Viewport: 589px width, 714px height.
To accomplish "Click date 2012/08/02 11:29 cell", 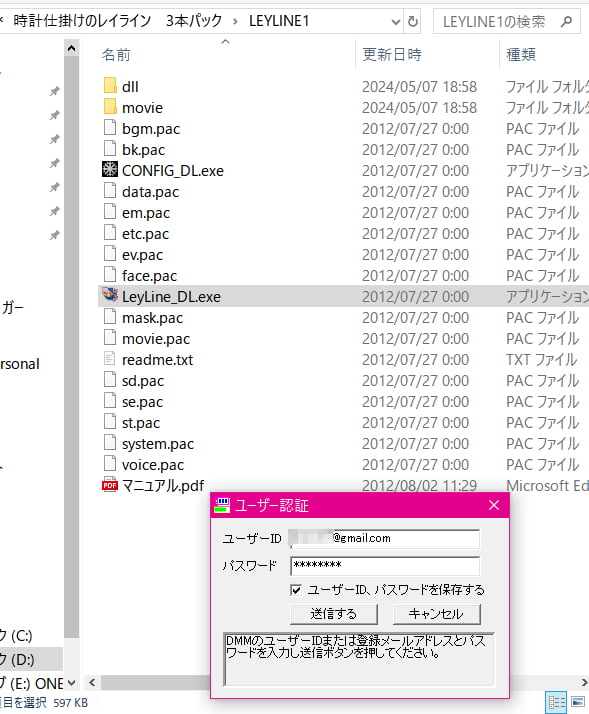I will click(419, 486).
